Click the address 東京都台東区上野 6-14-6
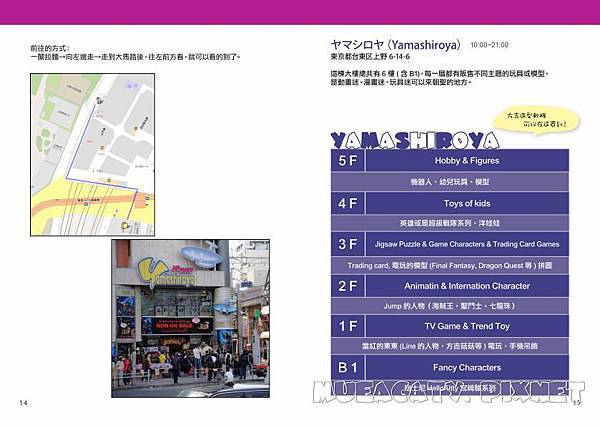Image resolution: width=600 pixels, height=426 pixels. click(x=370, y=57)
